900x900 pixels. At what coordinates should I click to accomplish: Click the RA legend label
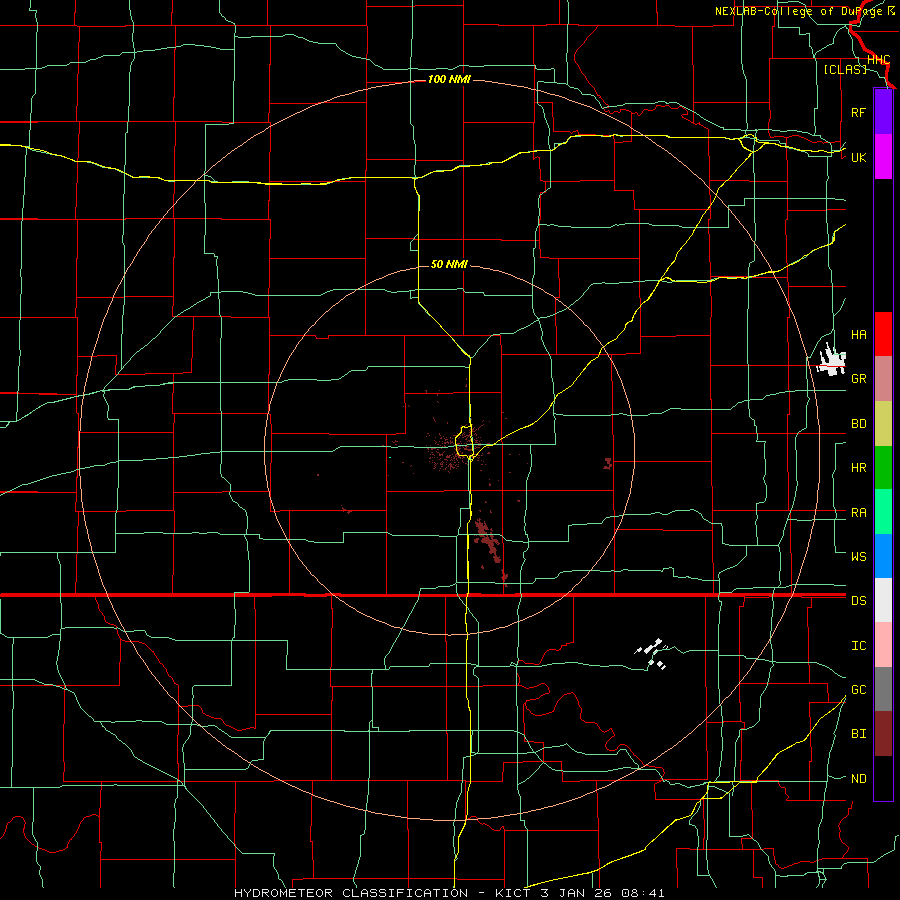[858, 513]
